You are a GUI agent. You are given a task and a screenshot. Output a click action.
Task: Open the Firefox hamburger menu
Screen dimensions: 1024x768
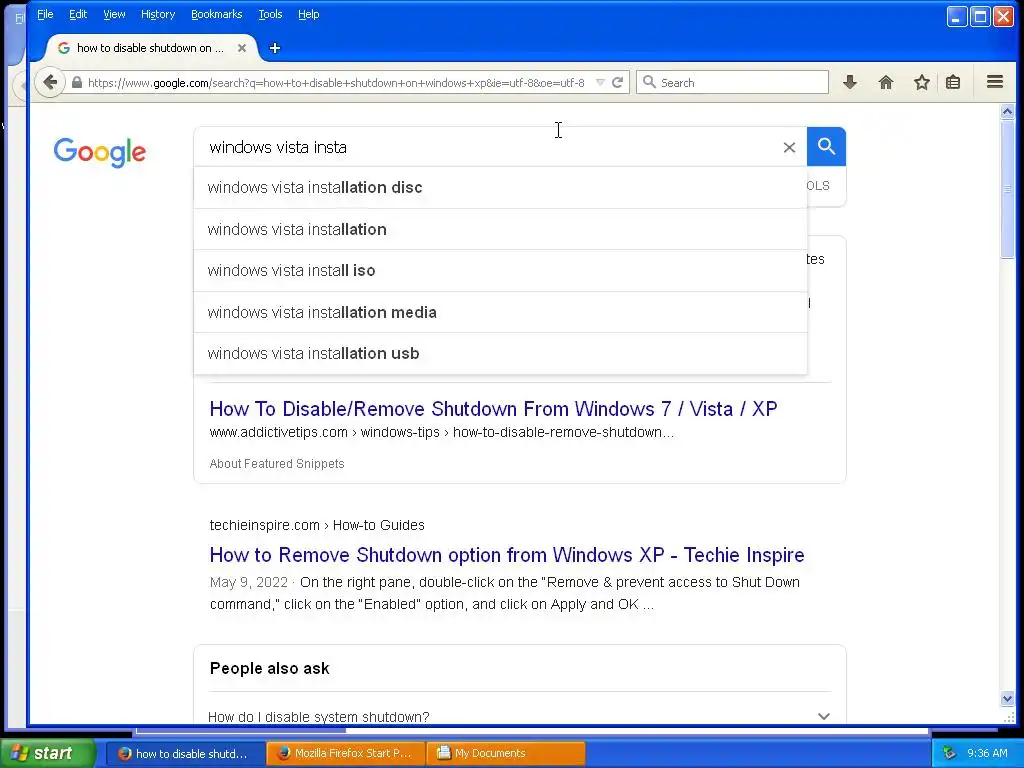pyautogui.click(x=995, y=82)
